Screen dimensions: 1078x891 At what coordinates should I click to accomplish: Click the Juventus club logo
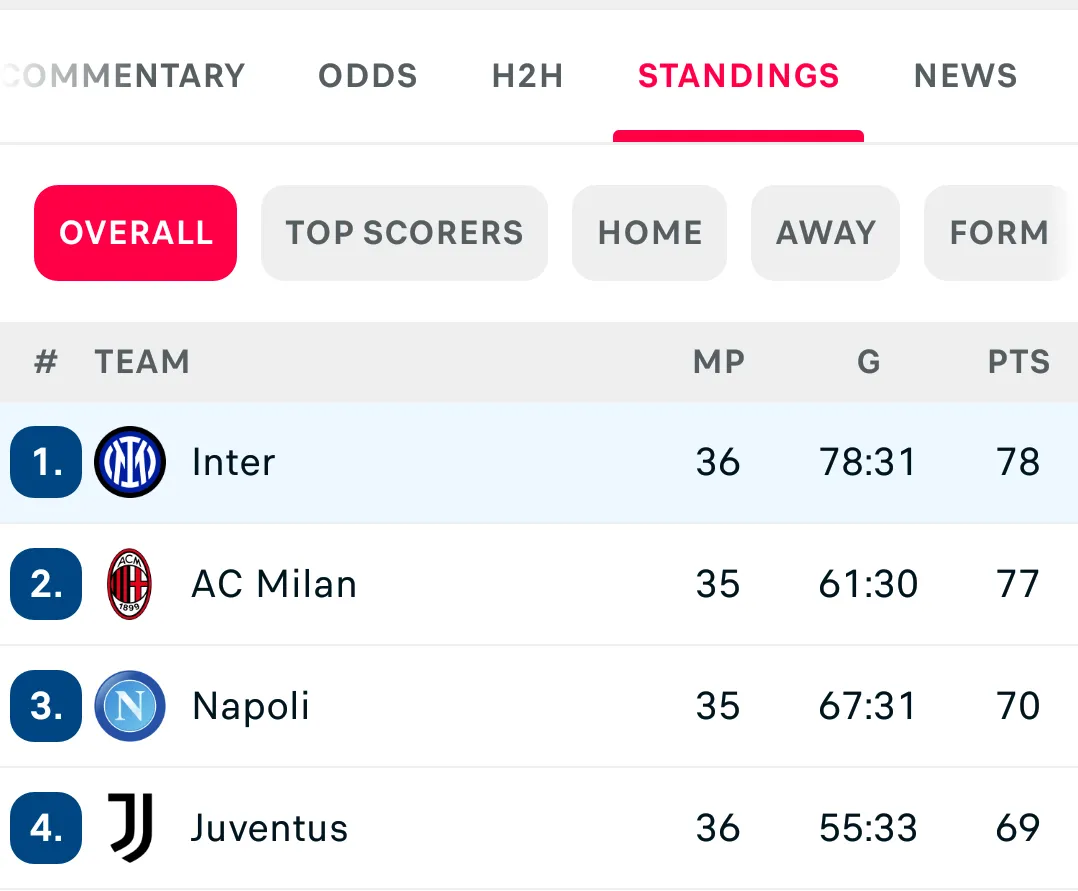pos(130,828)
